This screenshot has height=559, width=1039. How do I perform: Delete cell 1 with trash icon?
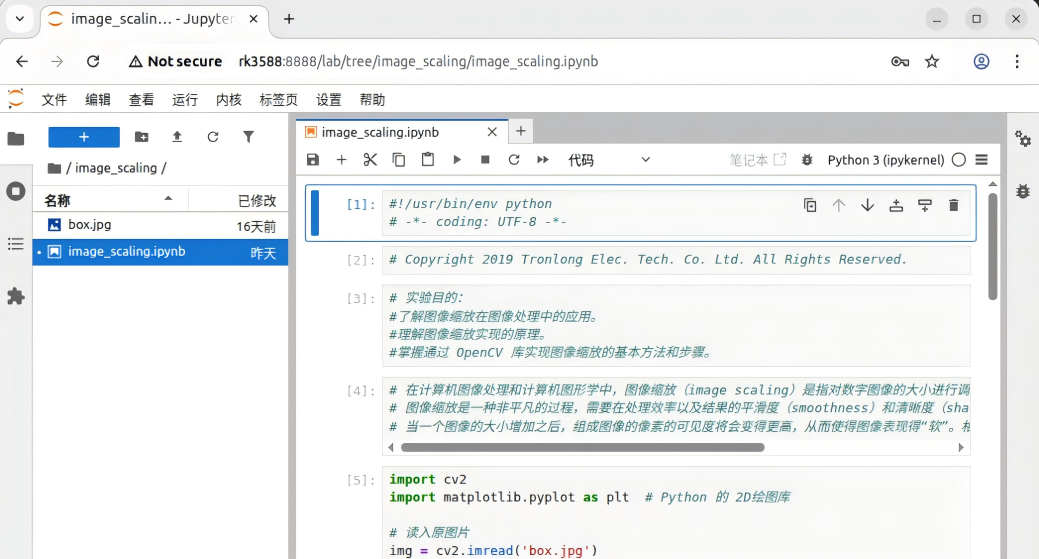coord(954,205)
